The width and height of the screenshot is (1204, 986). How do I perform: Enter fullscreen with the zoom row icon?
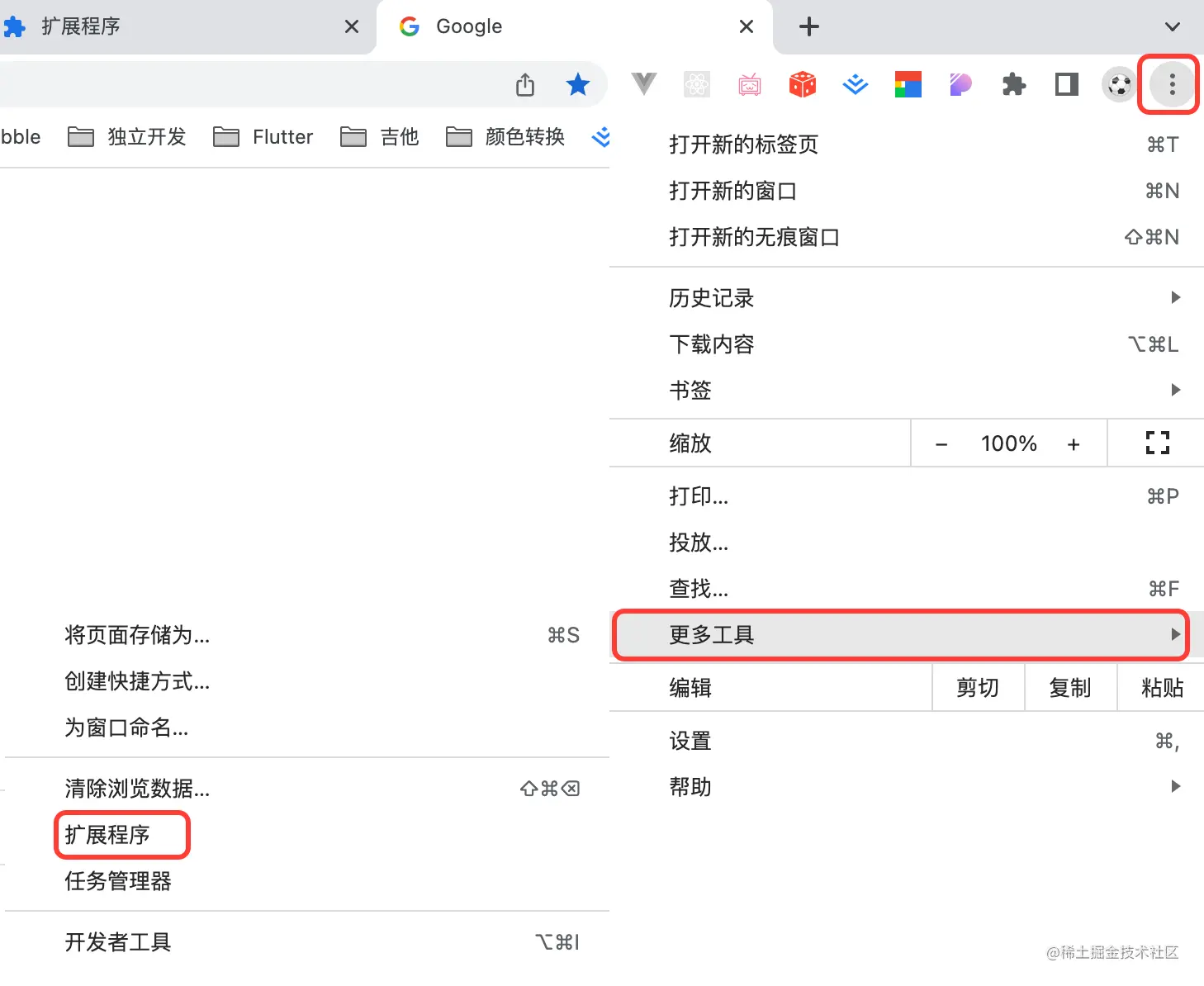1158,443
